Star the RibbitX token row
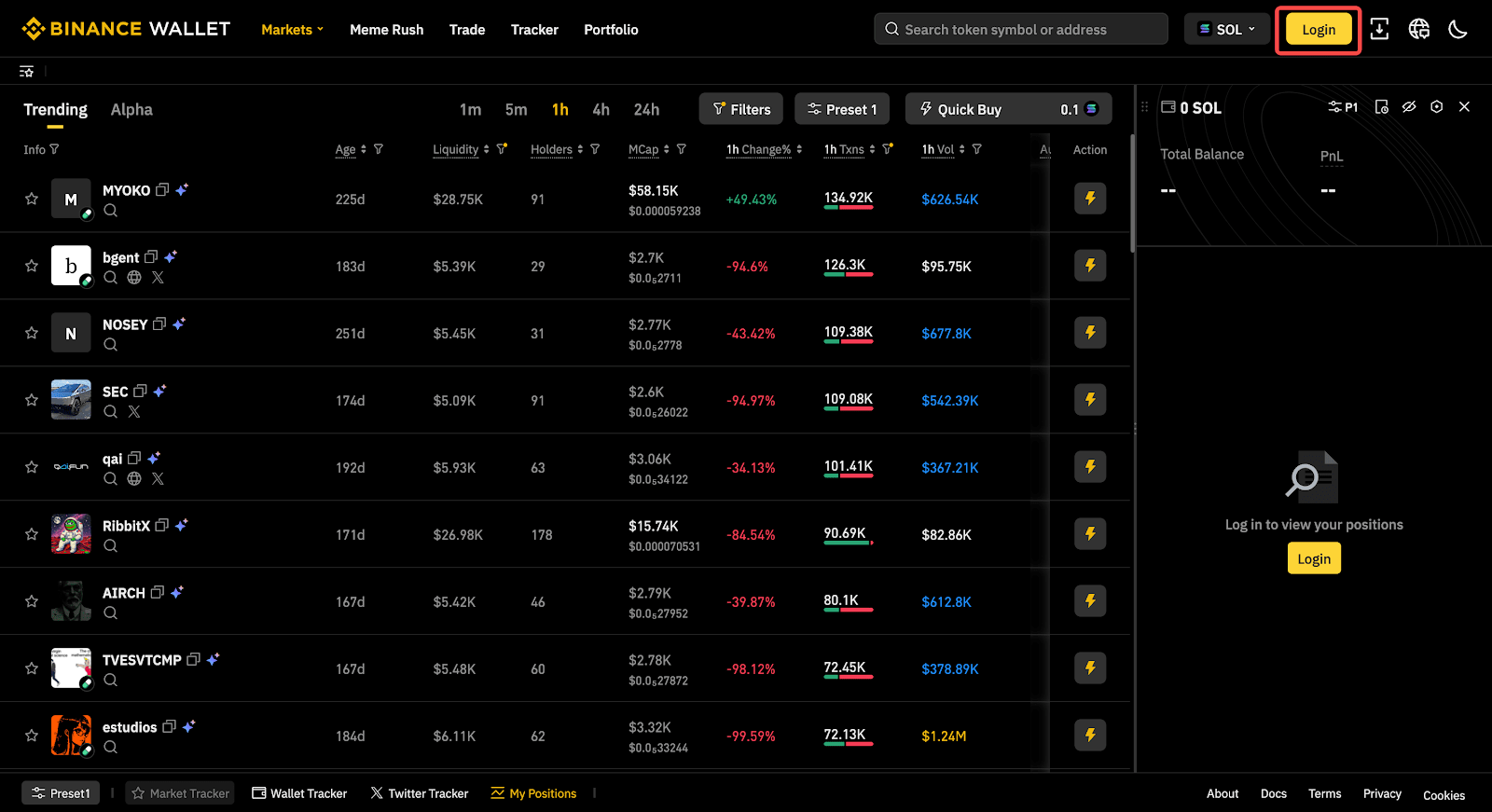Screen dimensions: 1492x812 [x=32, y=534]
